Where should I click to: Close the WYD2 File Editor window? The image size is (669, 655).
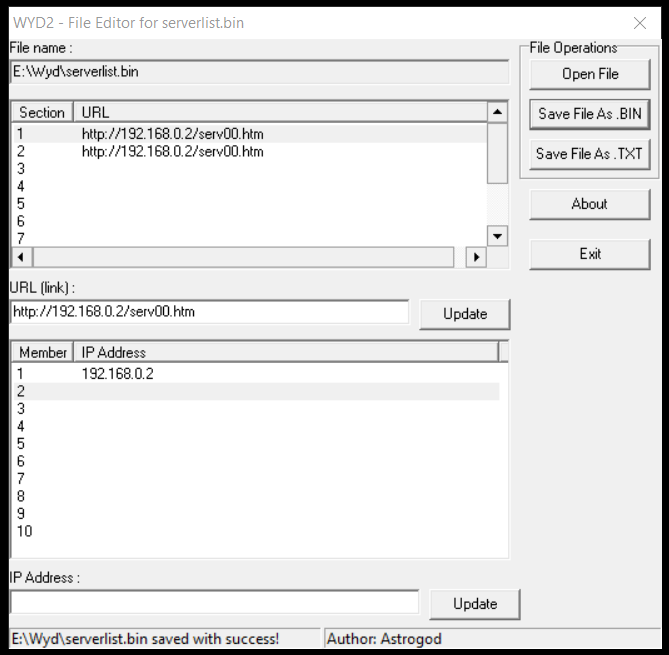coord(640,23)
